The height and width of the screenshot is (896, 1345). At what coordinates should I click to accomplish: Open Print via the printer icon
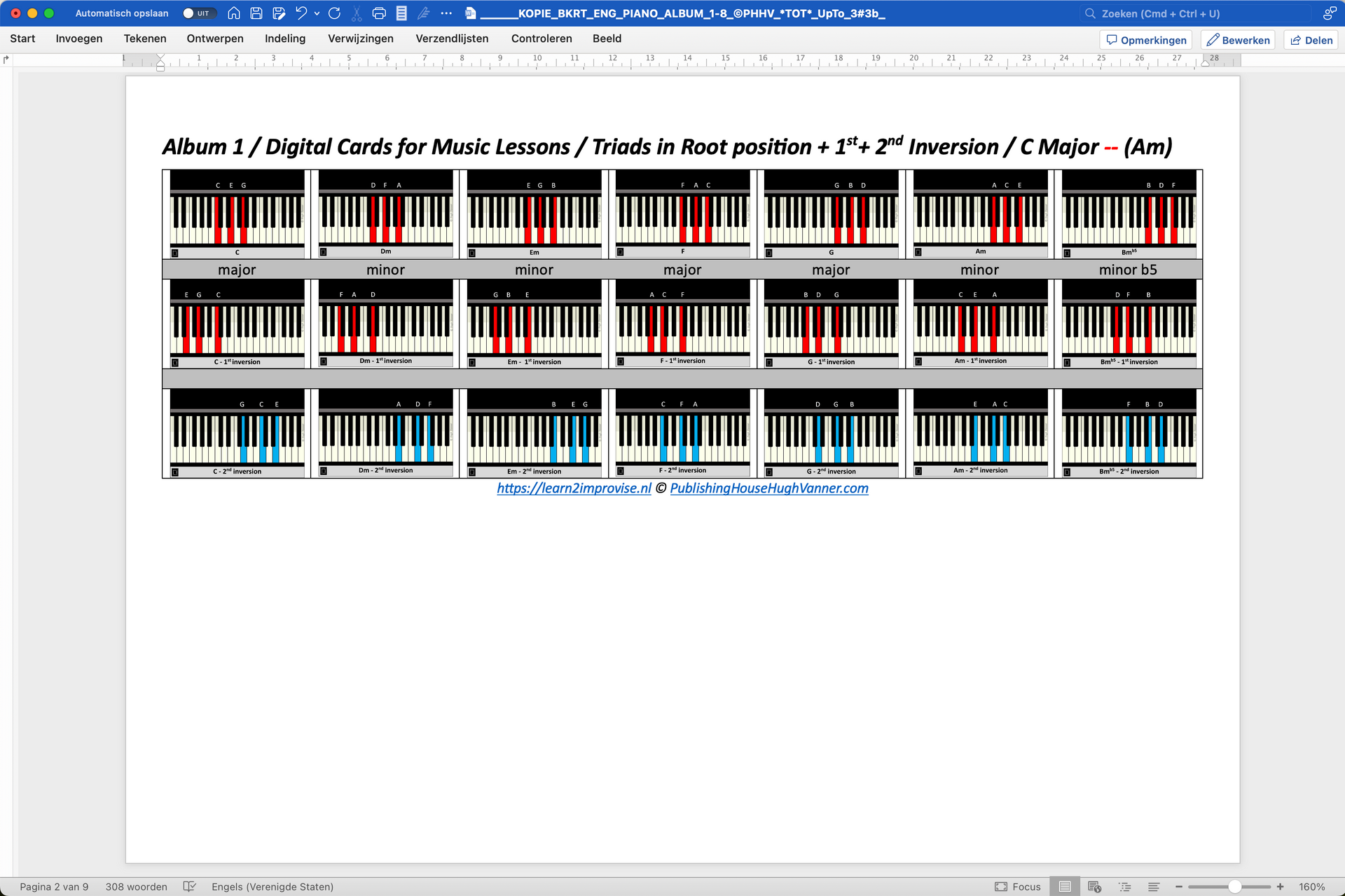378,13
